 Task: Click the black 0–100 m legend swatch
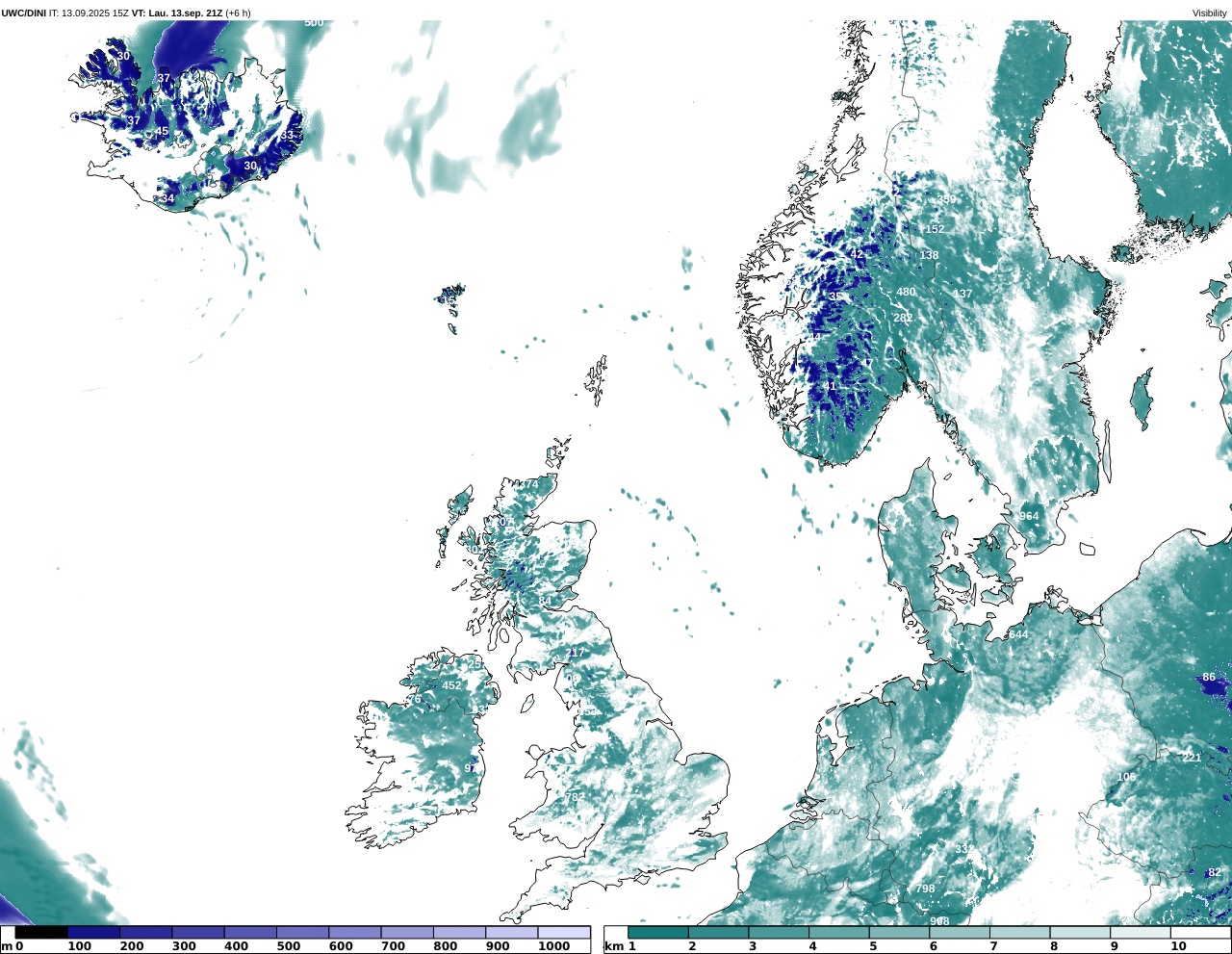pyautogui.click(x=41, y=932)
